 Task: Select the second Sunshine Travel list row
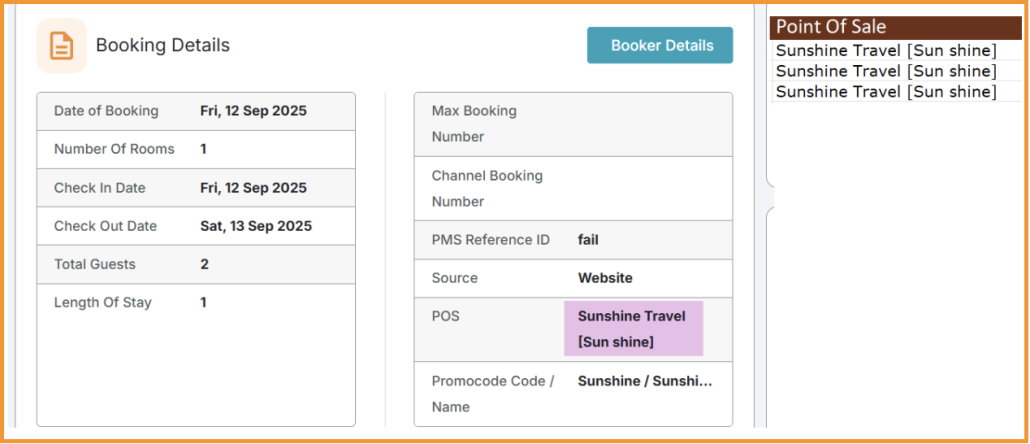tap(886, 71)
